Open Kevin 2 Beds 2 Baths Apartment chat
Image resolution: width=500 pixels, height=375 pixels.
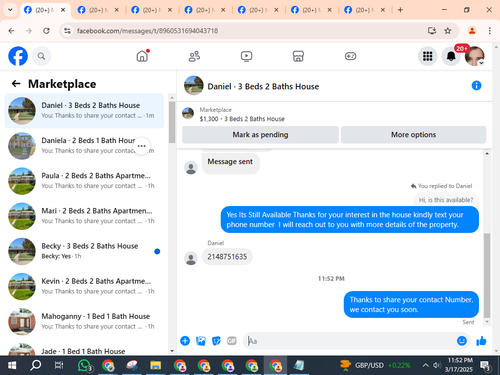pos(84,286)
